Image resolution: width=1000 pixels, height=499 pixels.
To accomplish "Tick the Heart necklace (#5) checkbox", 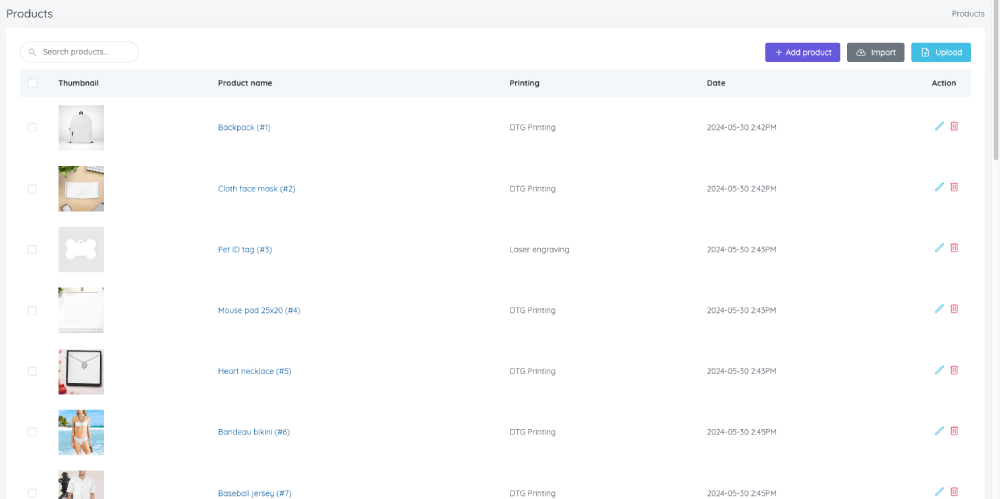I will coord(33,371).
